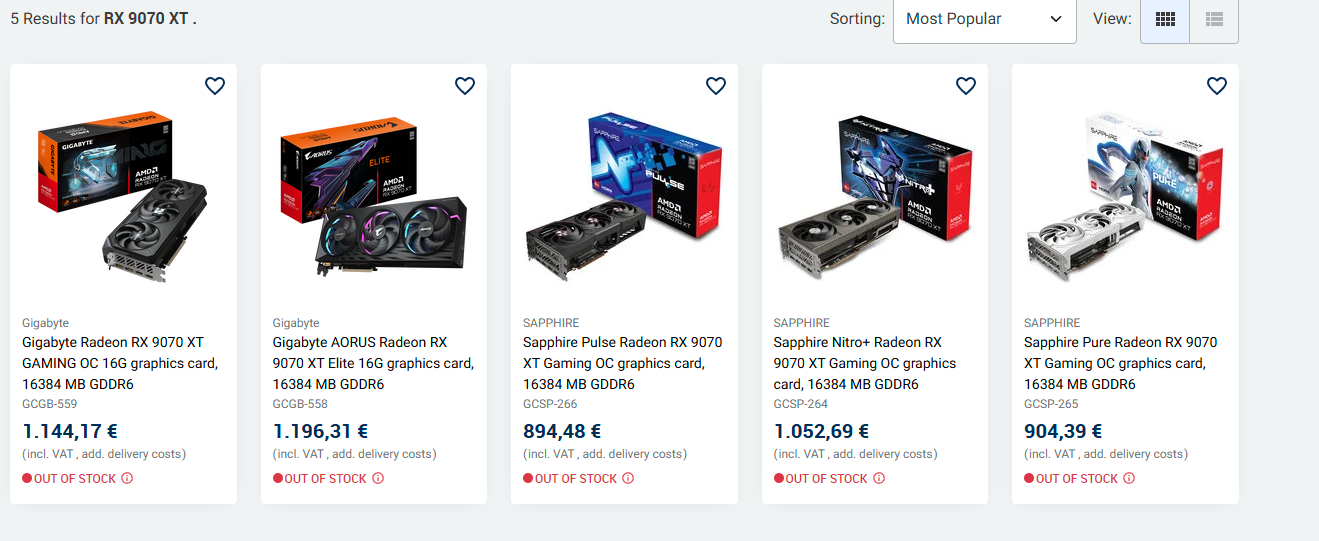Viewport: 1319px width, 541px height.
Task: Show stock info for Sapphire Pulse card
Action: 628,478
